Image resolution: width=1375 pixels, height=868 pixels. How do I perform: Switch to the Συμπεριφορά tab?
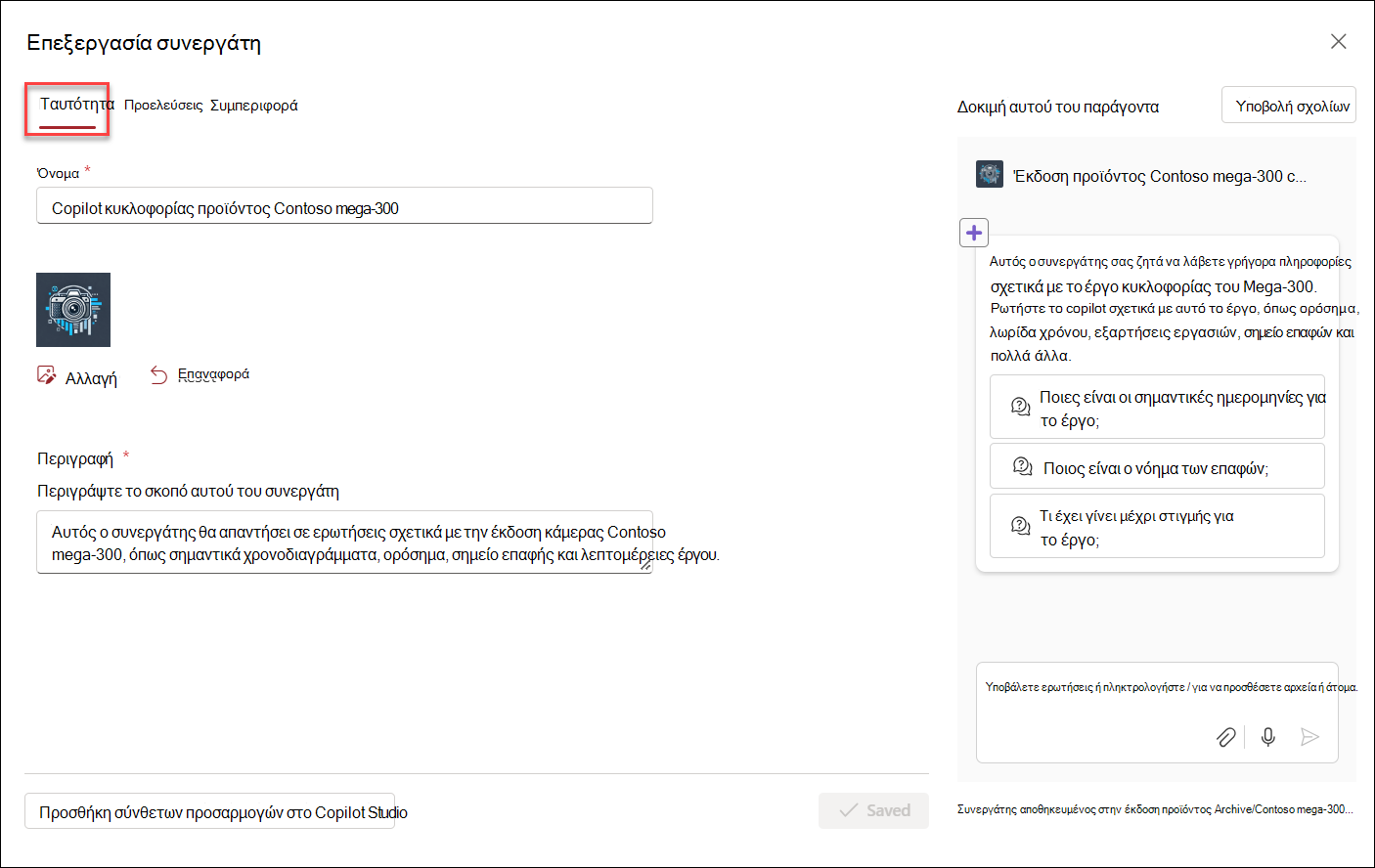click(253, 106)
